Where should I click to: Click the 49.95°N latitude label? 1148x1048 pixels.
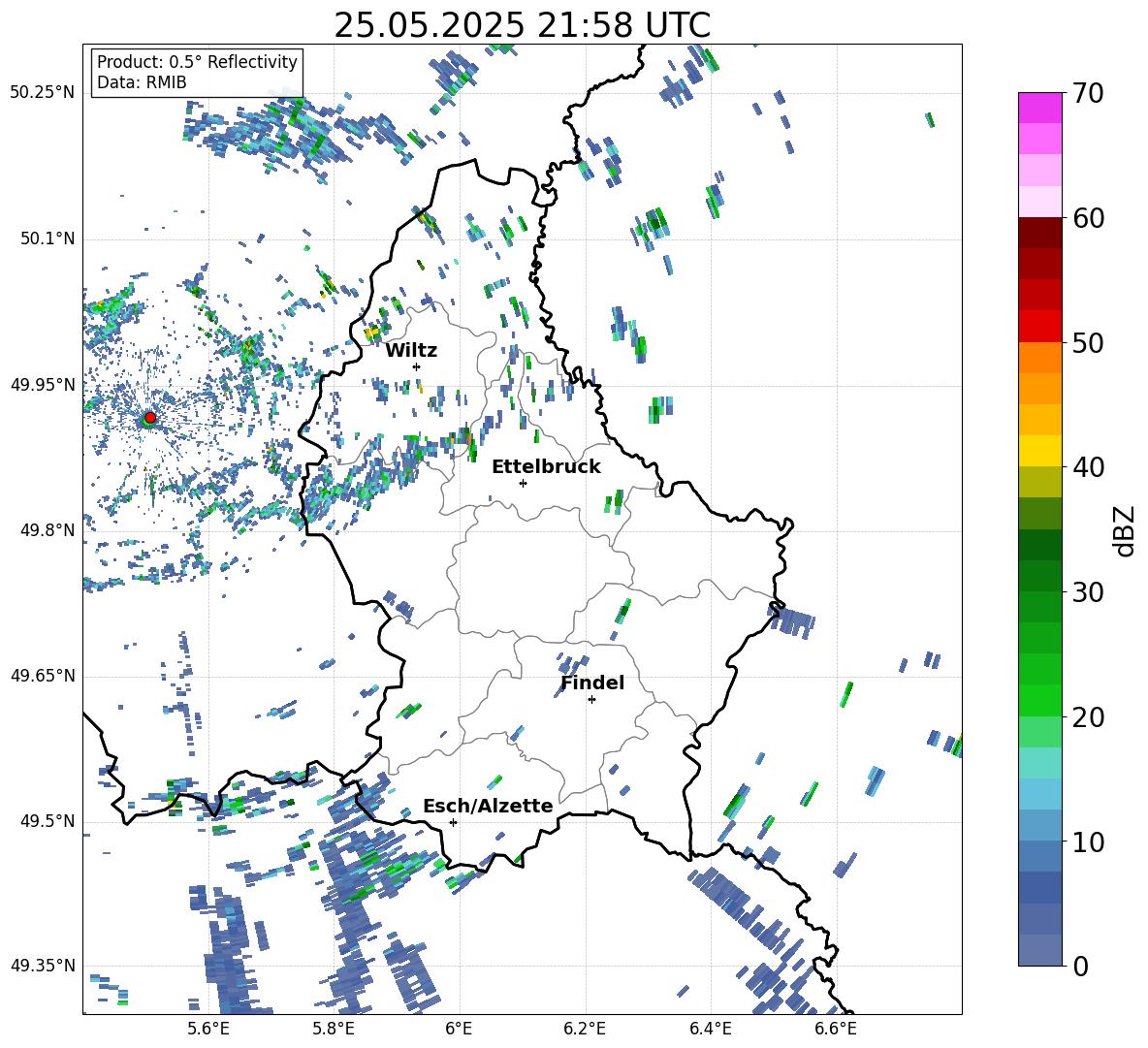pyautogui.click(x=43, y=386)
